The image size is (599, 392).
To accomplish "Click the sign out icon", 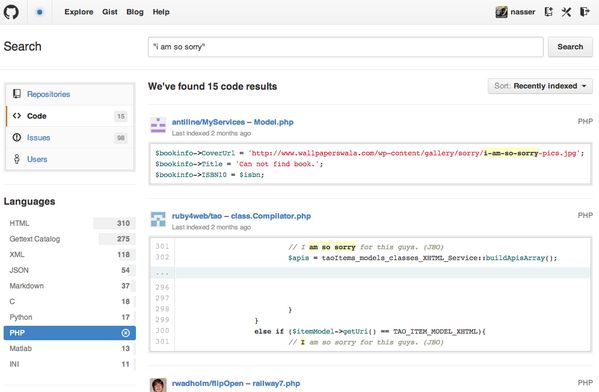I will [x=584, y=12].
